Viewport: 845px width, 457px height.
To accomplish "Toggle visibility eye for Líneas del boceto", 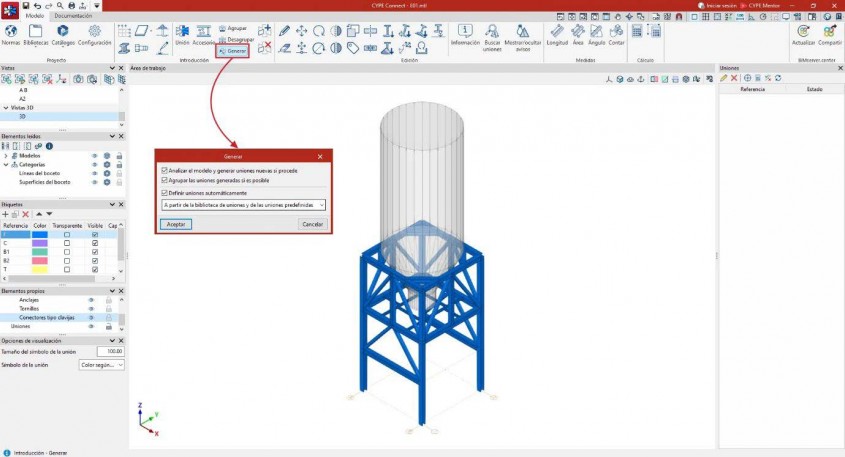I will click(94, 174).
